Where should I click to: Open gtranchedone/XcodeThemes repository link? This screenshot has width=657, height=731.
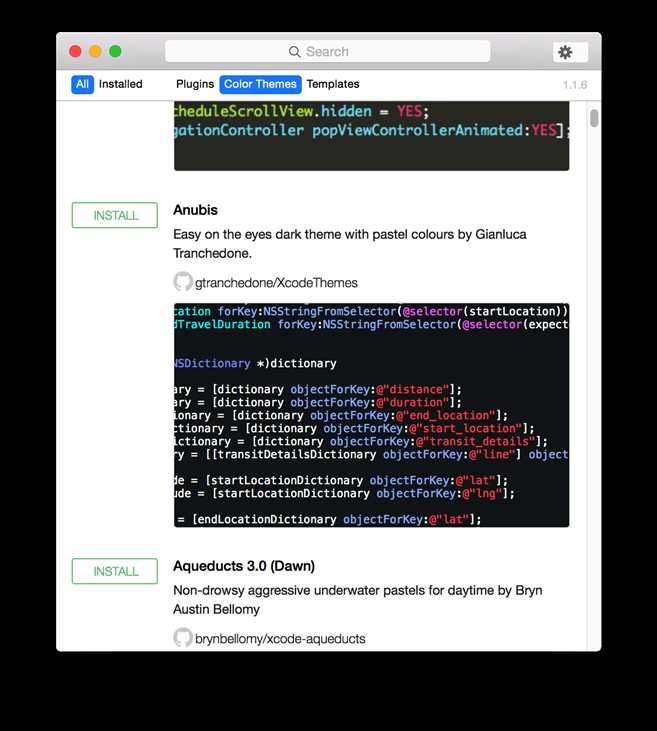coord(276,283)
